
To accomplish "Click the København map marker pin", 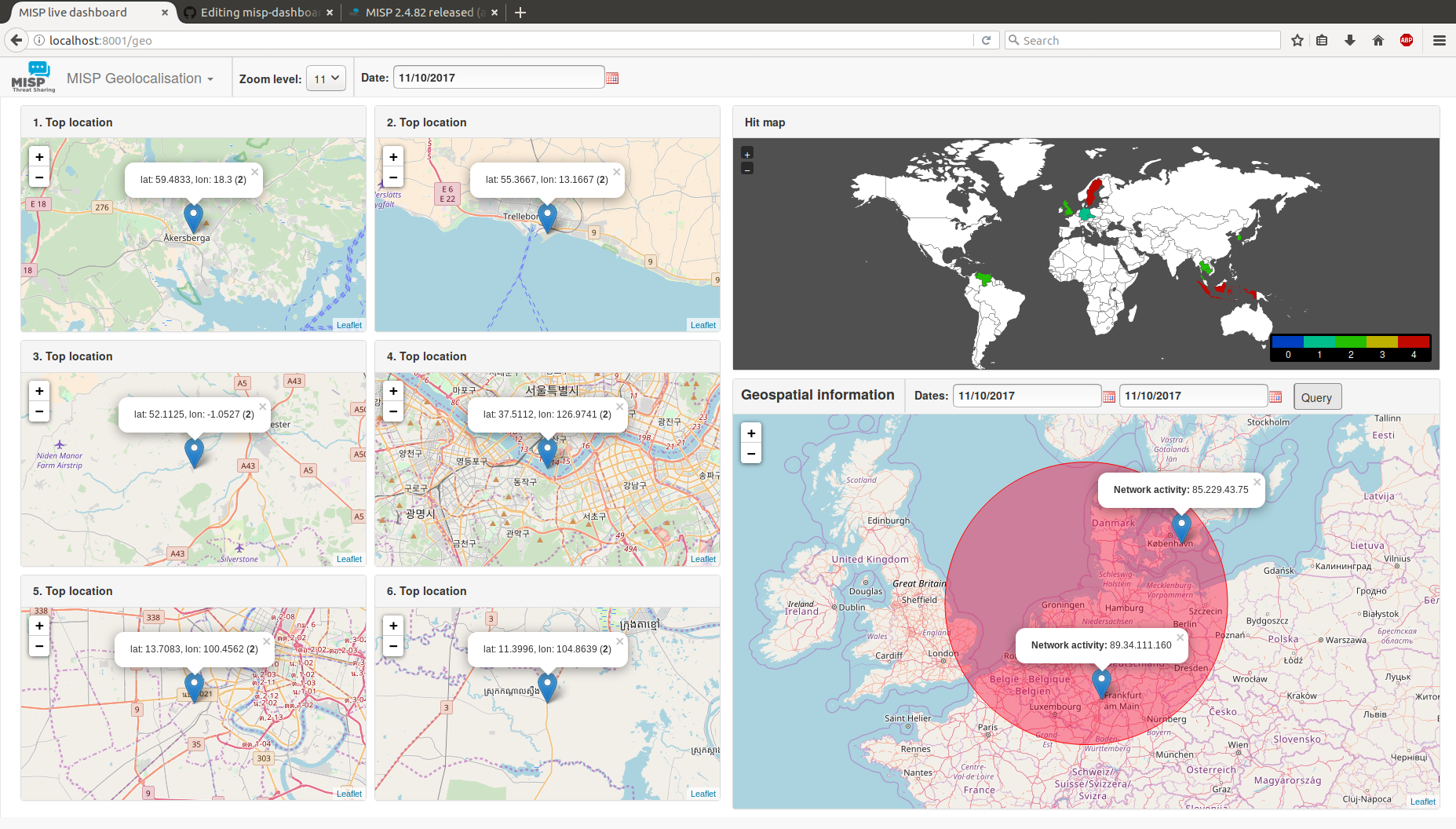I will tap(1181, 526).
